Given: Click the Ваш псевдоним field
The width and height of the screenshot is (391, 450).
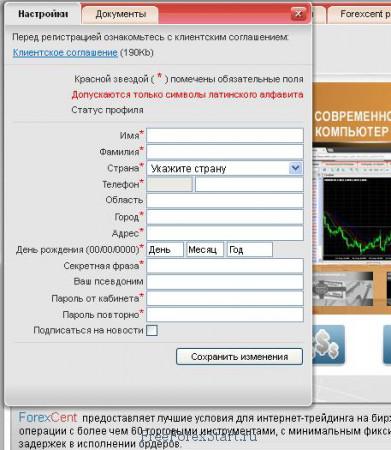Looking at the screenshot, I should (225, 282).
